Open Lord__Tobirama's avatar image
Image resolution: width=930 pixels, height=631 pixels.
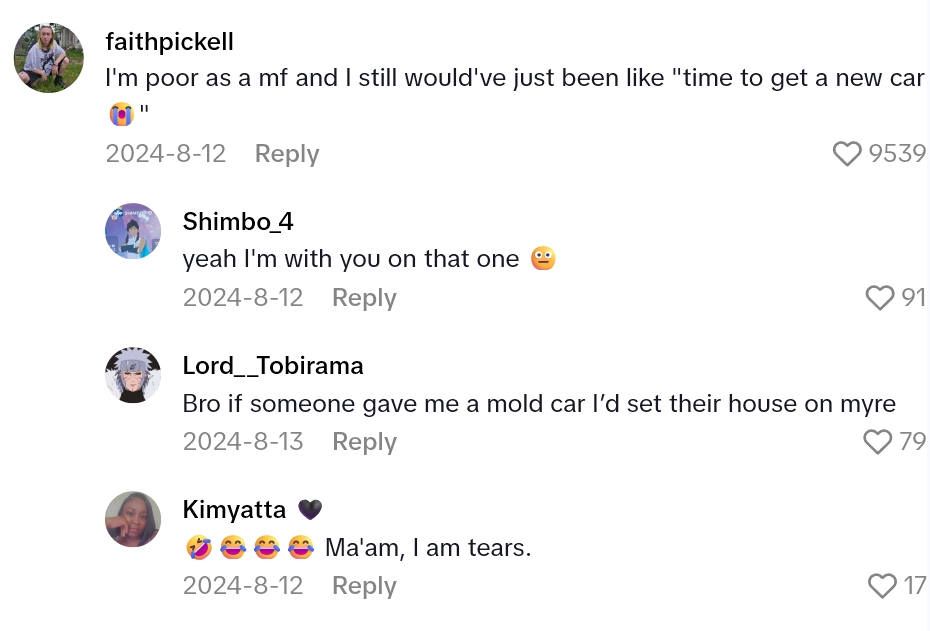133,375
